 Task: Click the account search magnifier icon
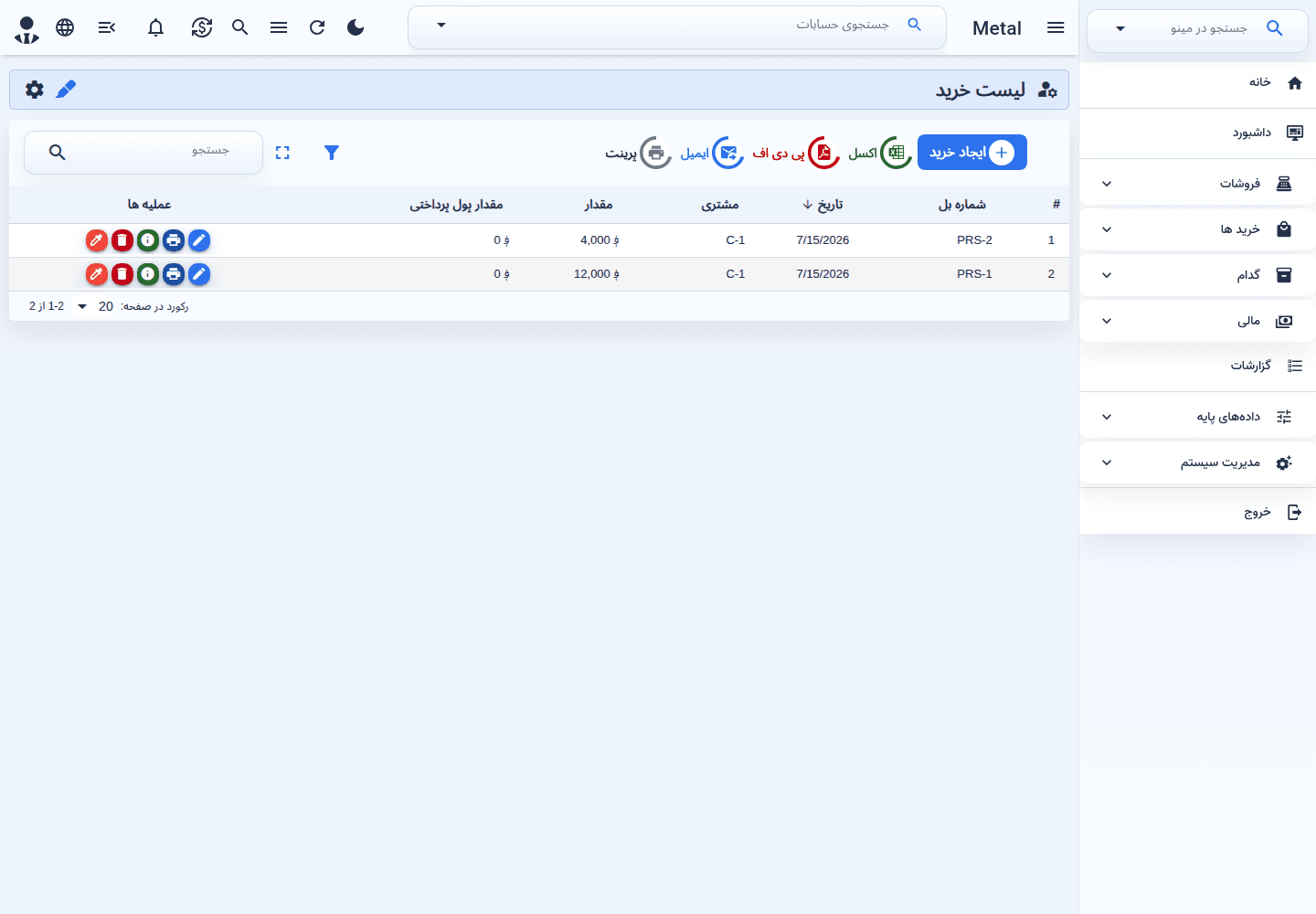(x=914, y=25)
